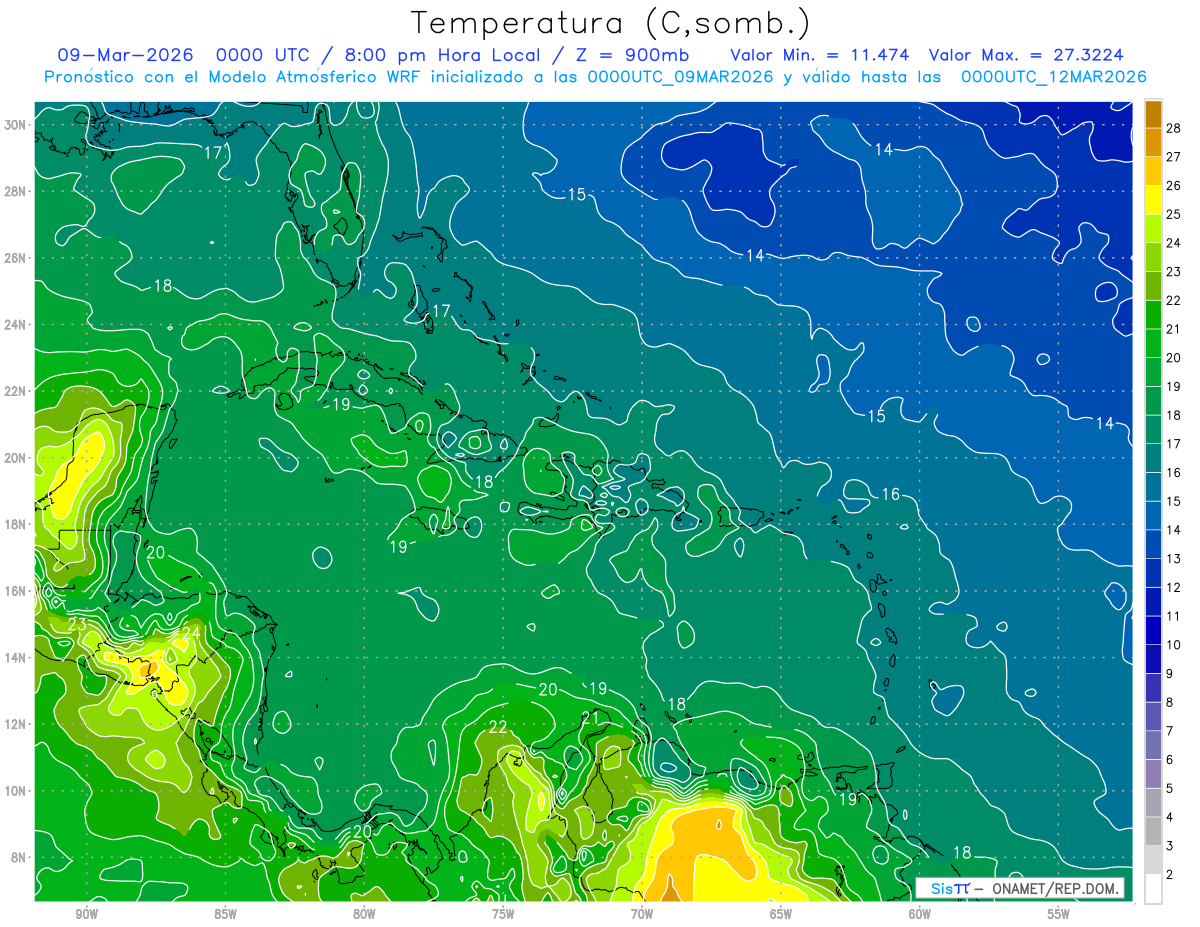Click the 90W longitude axis label
This screenshot has height=927, width=1200.
click(86, 915)
